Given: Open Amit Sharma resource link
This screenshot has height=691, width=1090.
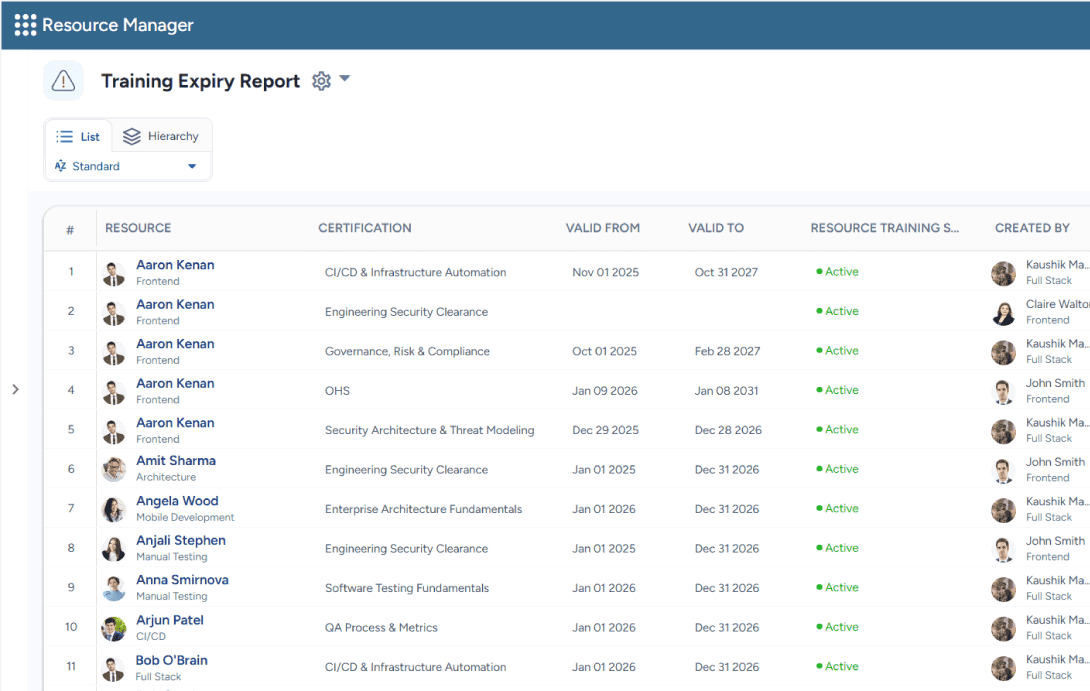Looking at the screenshot, I should (176, 461).
